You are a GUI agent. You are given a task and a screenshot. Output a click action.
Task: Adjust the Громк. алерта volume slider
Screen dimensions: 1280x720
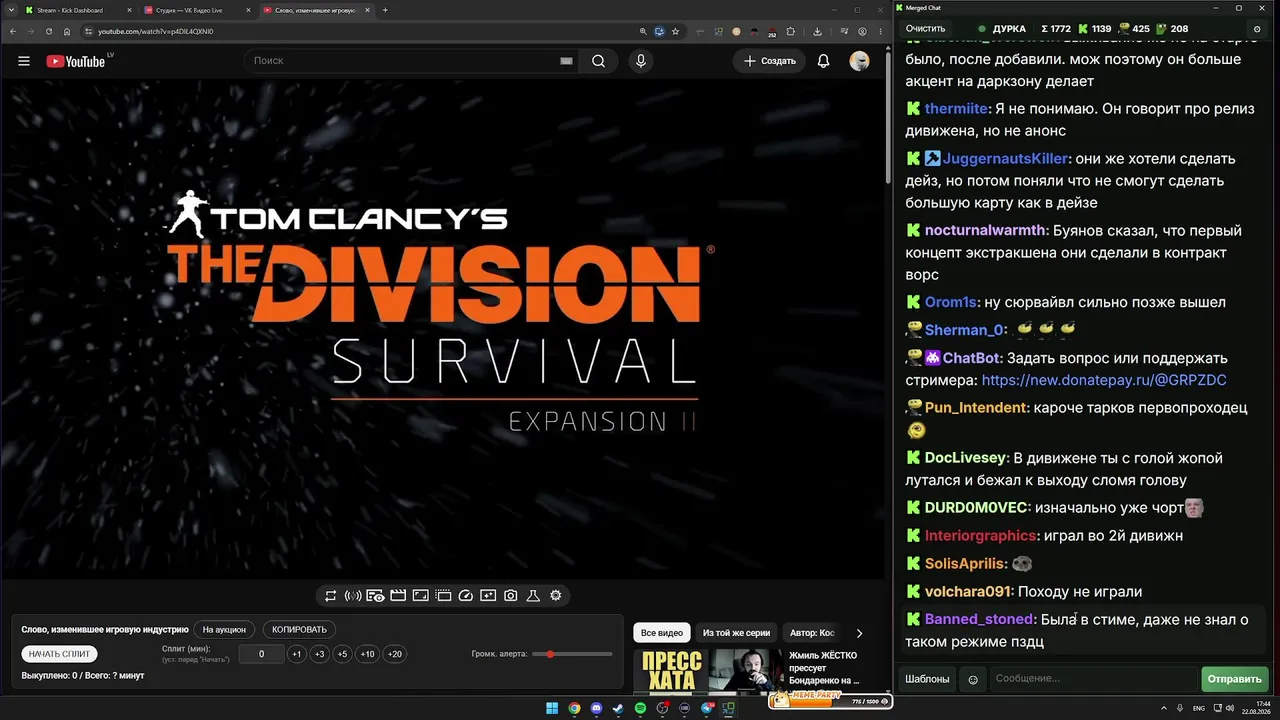pos(572,654)
